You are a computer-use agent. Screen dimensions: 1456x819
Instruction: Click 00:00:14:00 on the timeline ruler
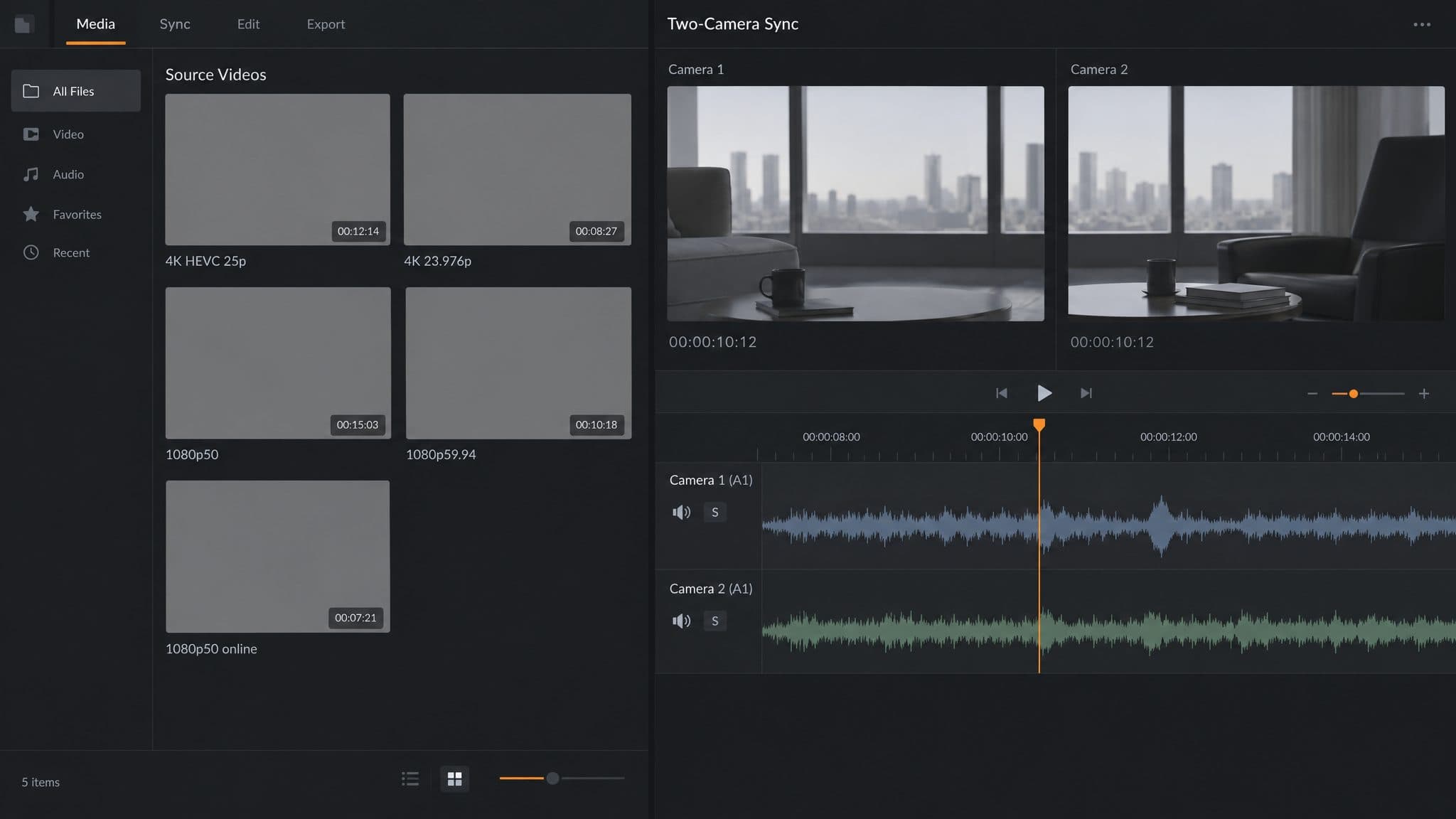(1342, 437)
